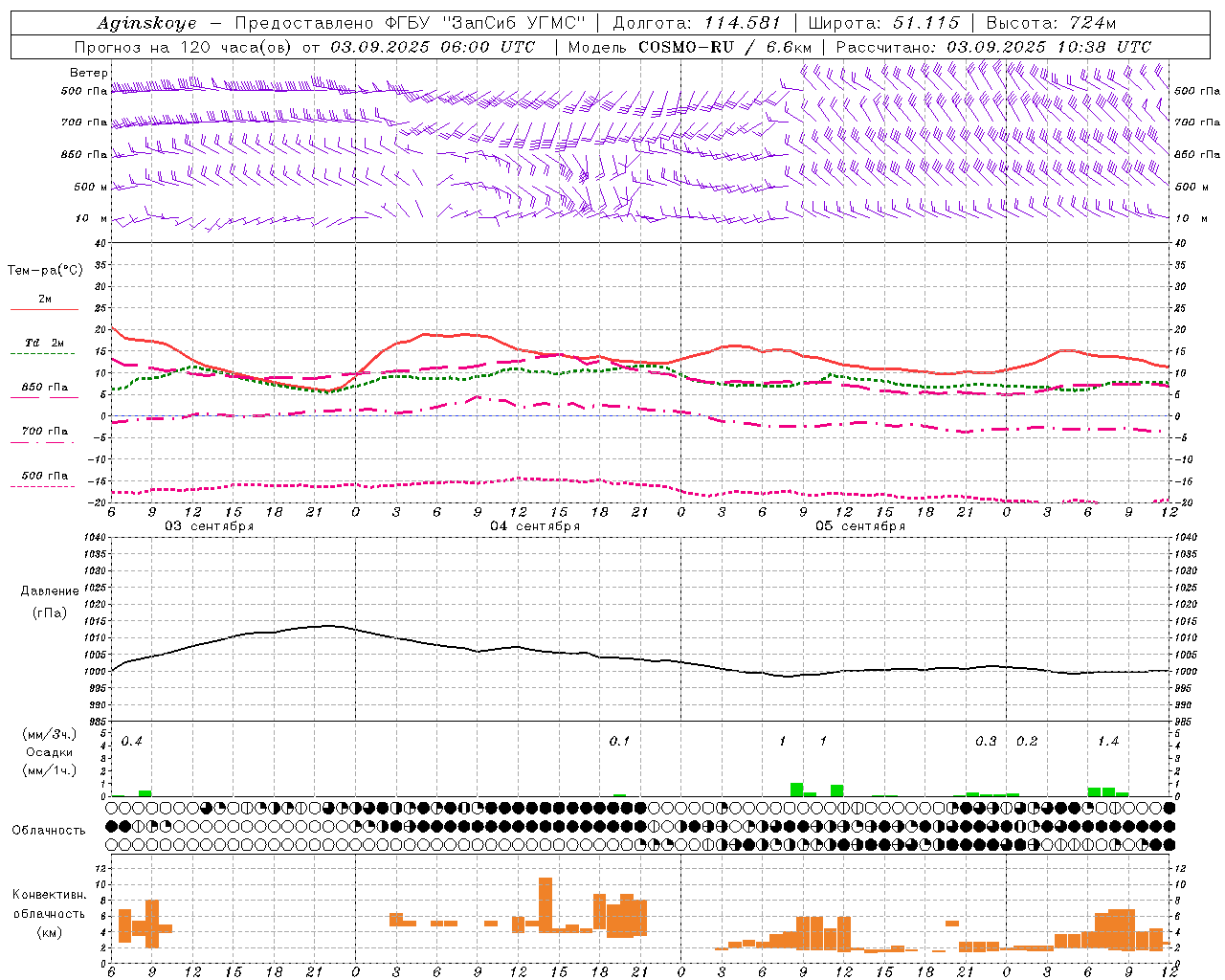Click the model name COSMO-RU / 6.6км

tap(725, 47)
